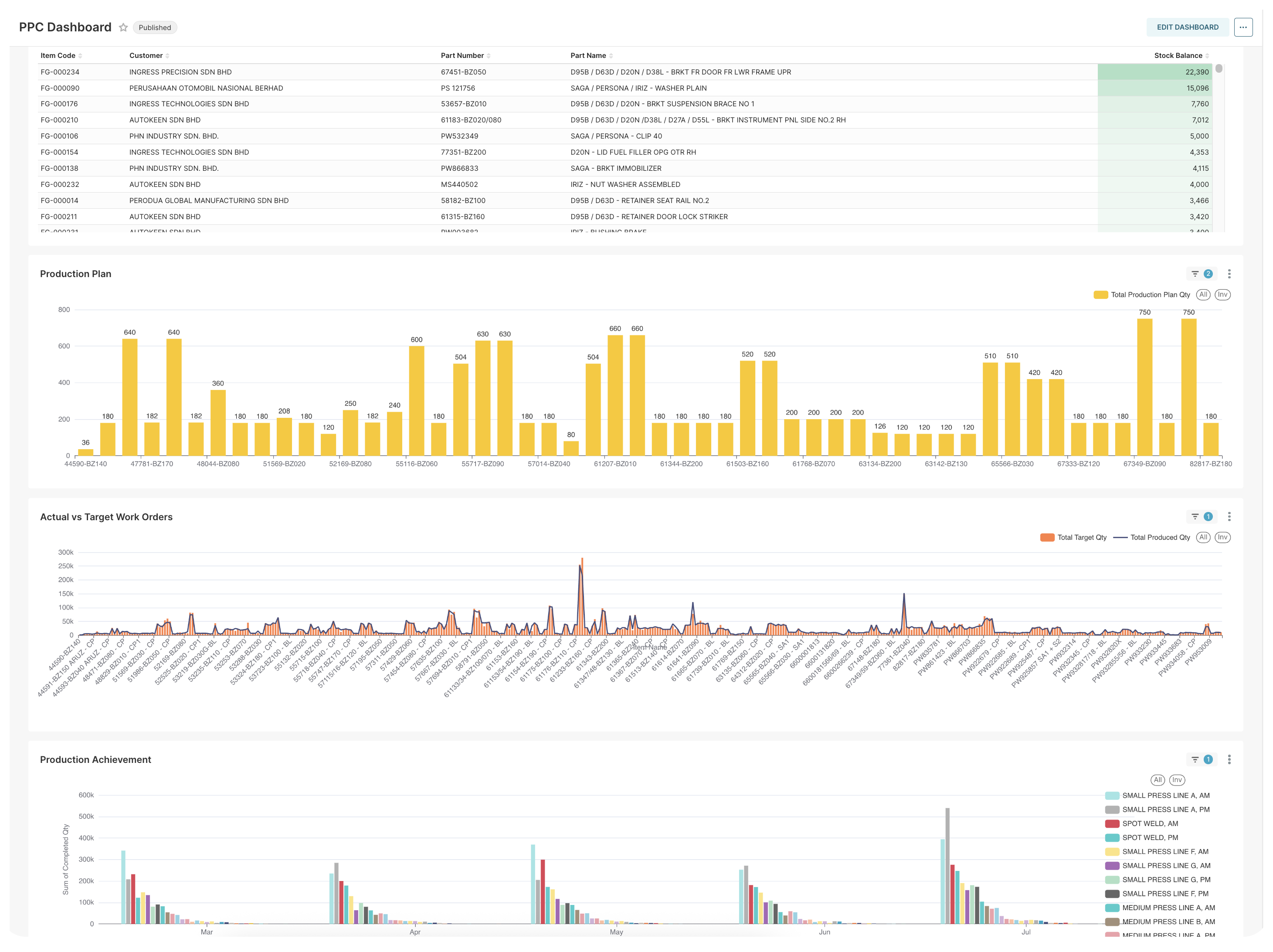
Task: Open the dashboard ellipsis options menu
Action: tap(1243, 27)
